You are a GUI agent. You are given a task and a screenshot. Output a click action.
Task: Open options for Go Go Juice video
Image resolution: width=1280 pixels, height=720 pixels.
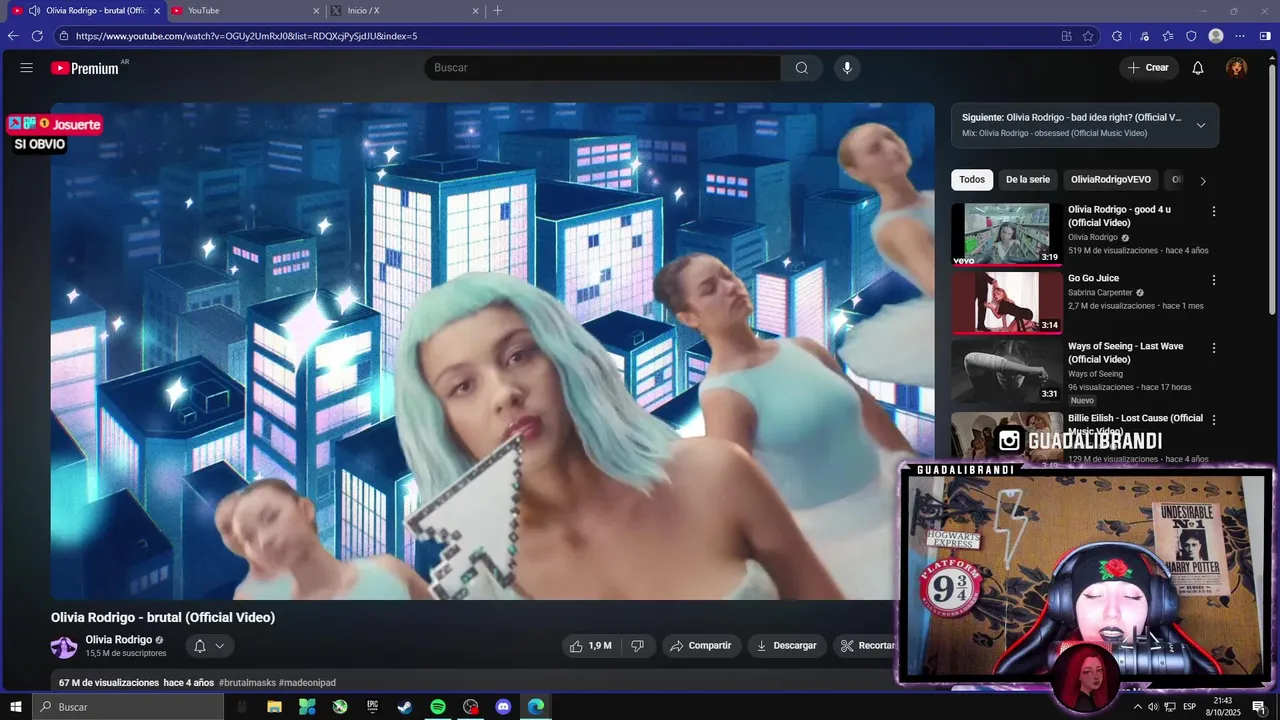[1214, 280]
